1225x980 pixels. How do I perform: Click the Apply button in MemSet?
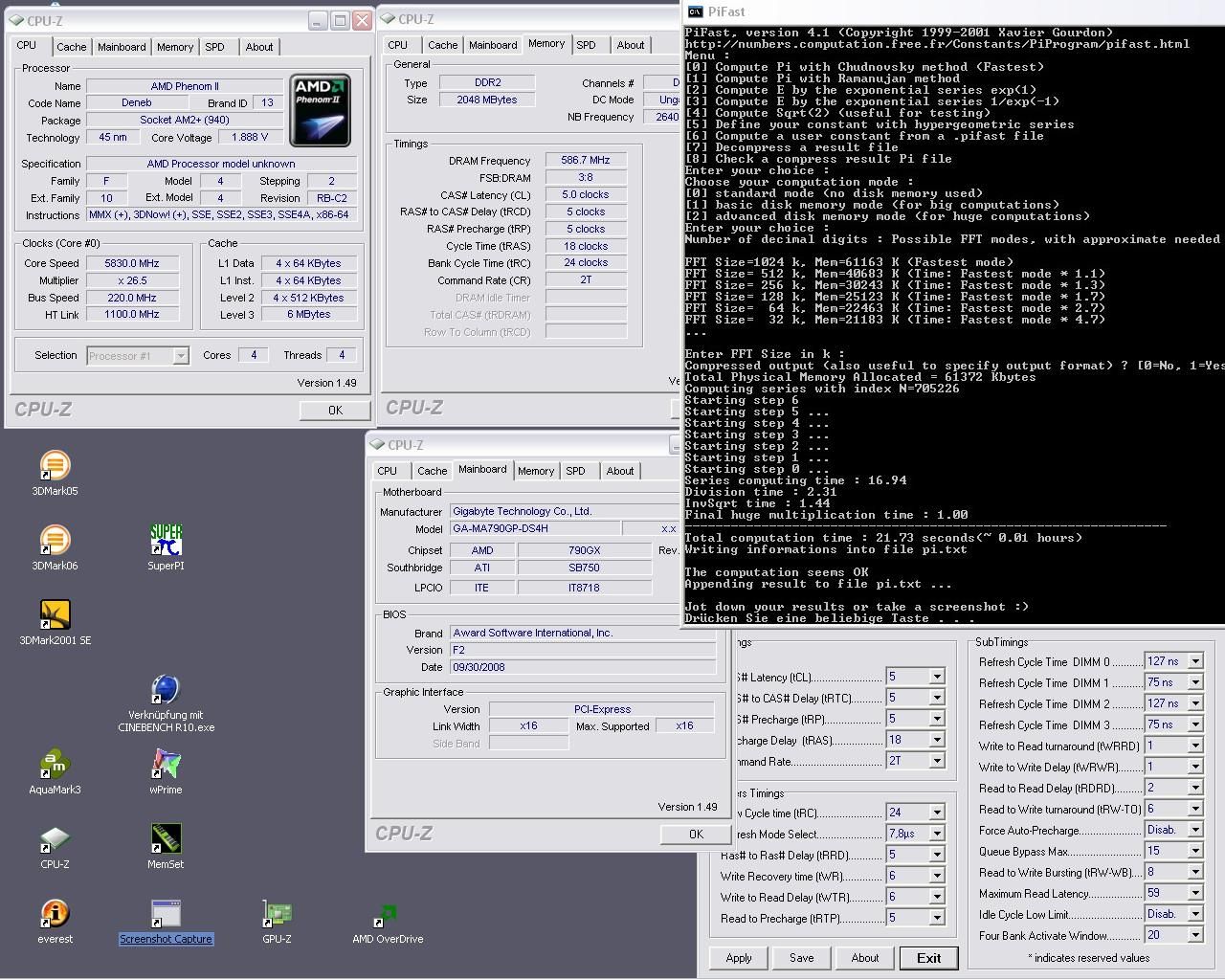coord(739,958)
